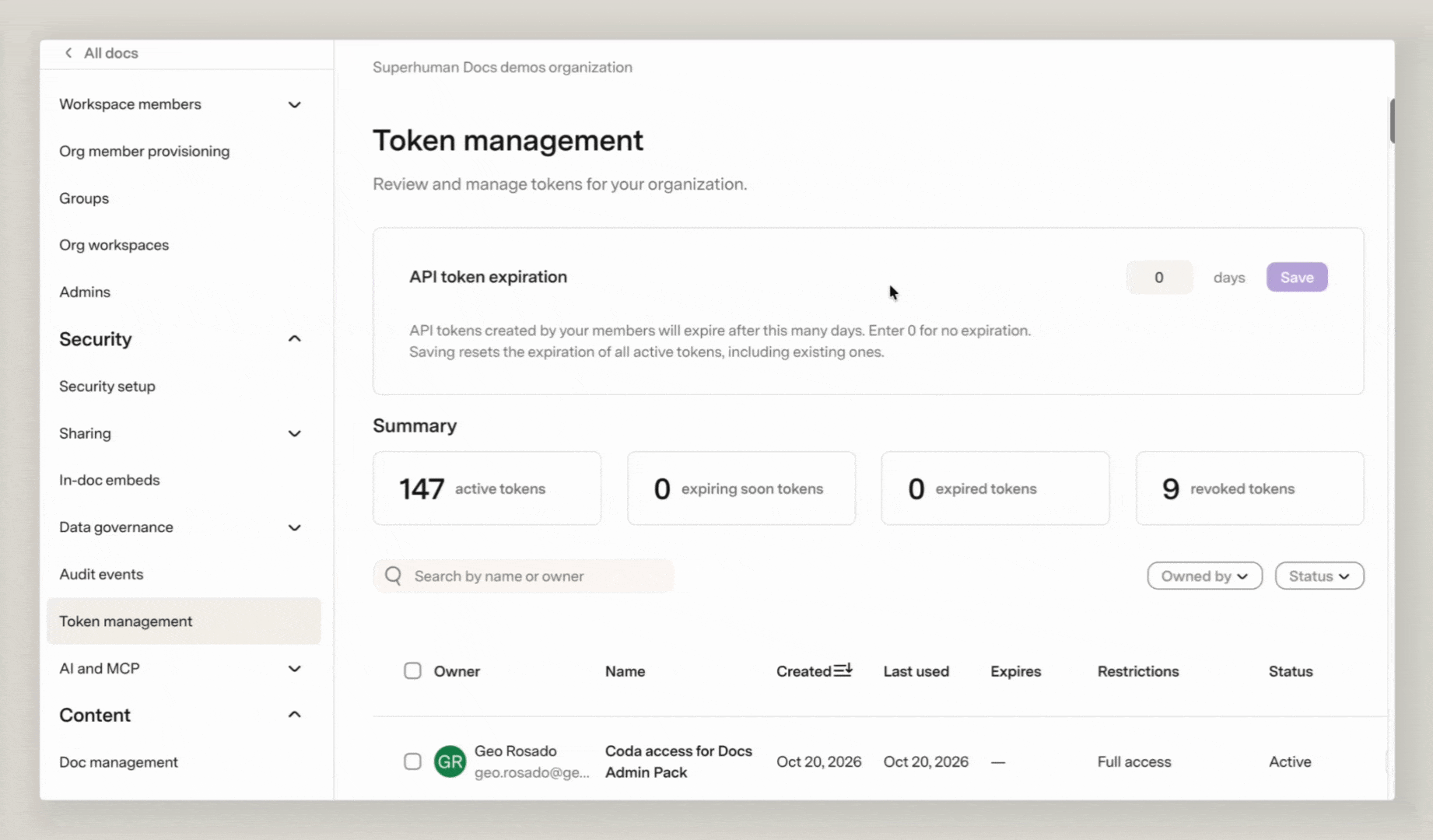Open the Audit events page
Screen dimensions: 1433x840
pos(101,574)
